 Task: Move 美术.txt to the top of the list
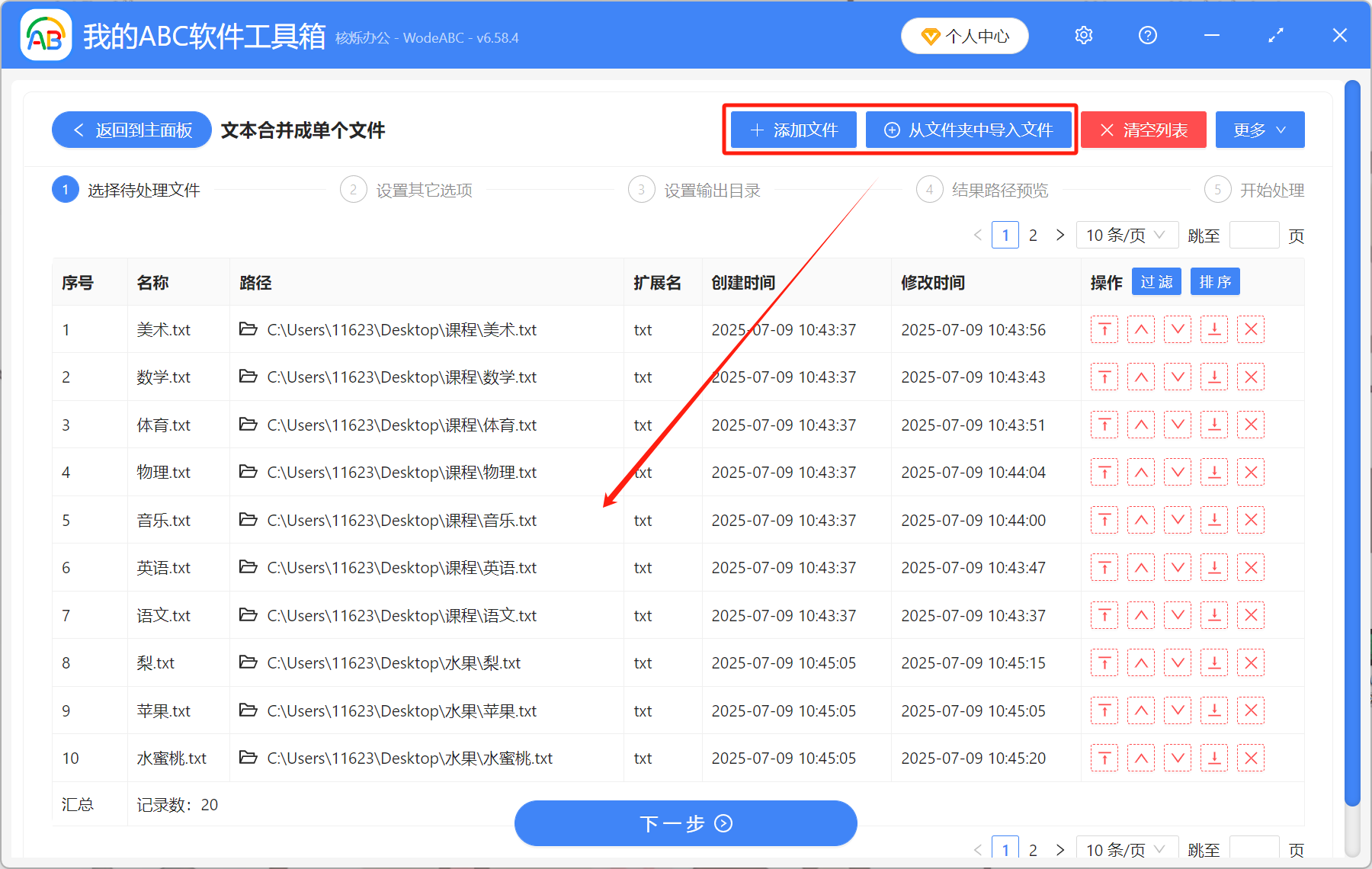point(1104,329)
